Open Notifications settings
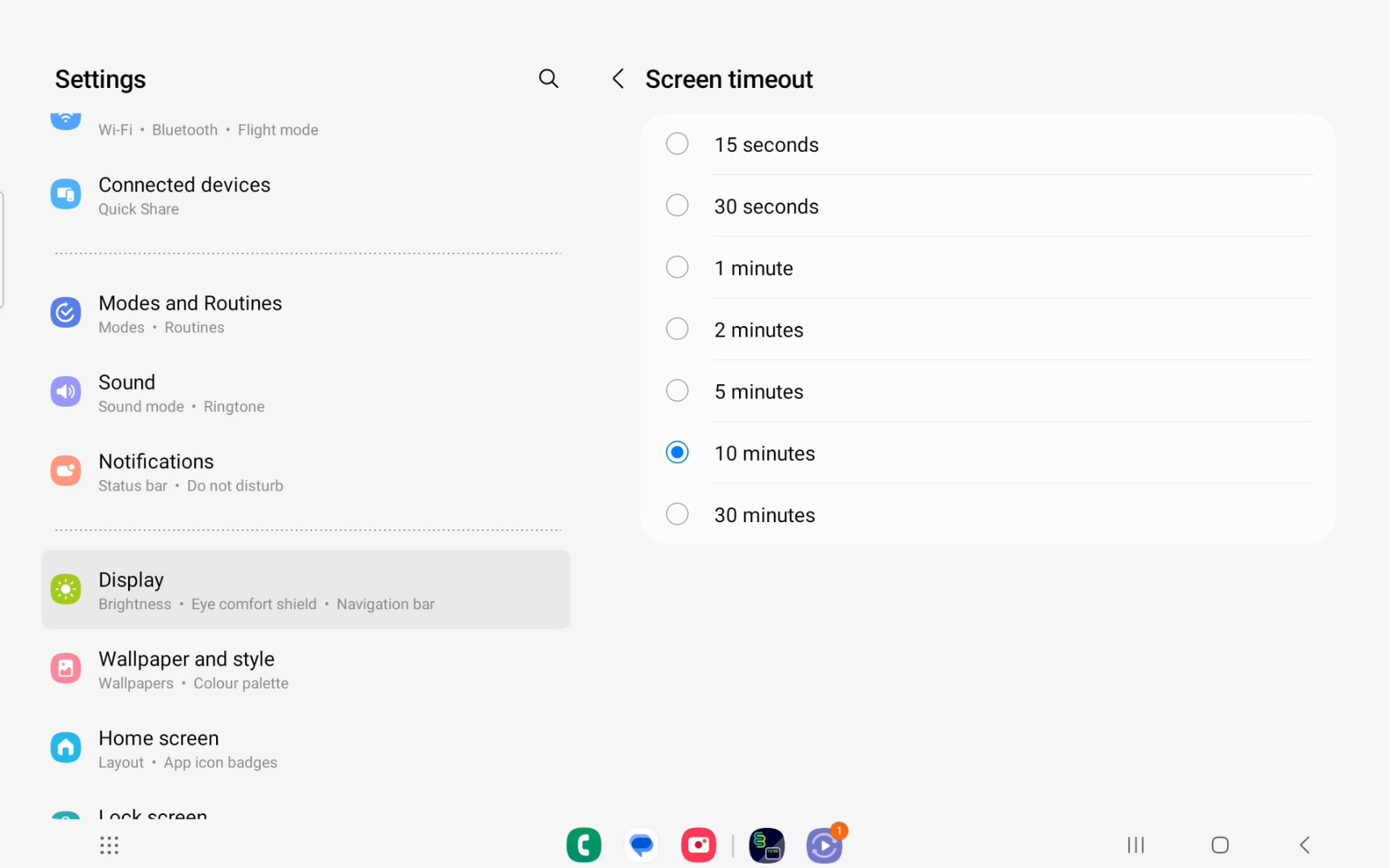 [156, 471]
